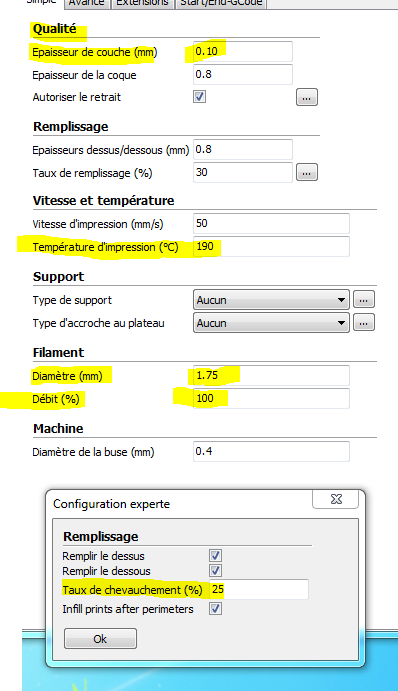Focus the Débit percentage field
Screen dimensions: 398x691
pyautogui.click(x=271, y=398)
